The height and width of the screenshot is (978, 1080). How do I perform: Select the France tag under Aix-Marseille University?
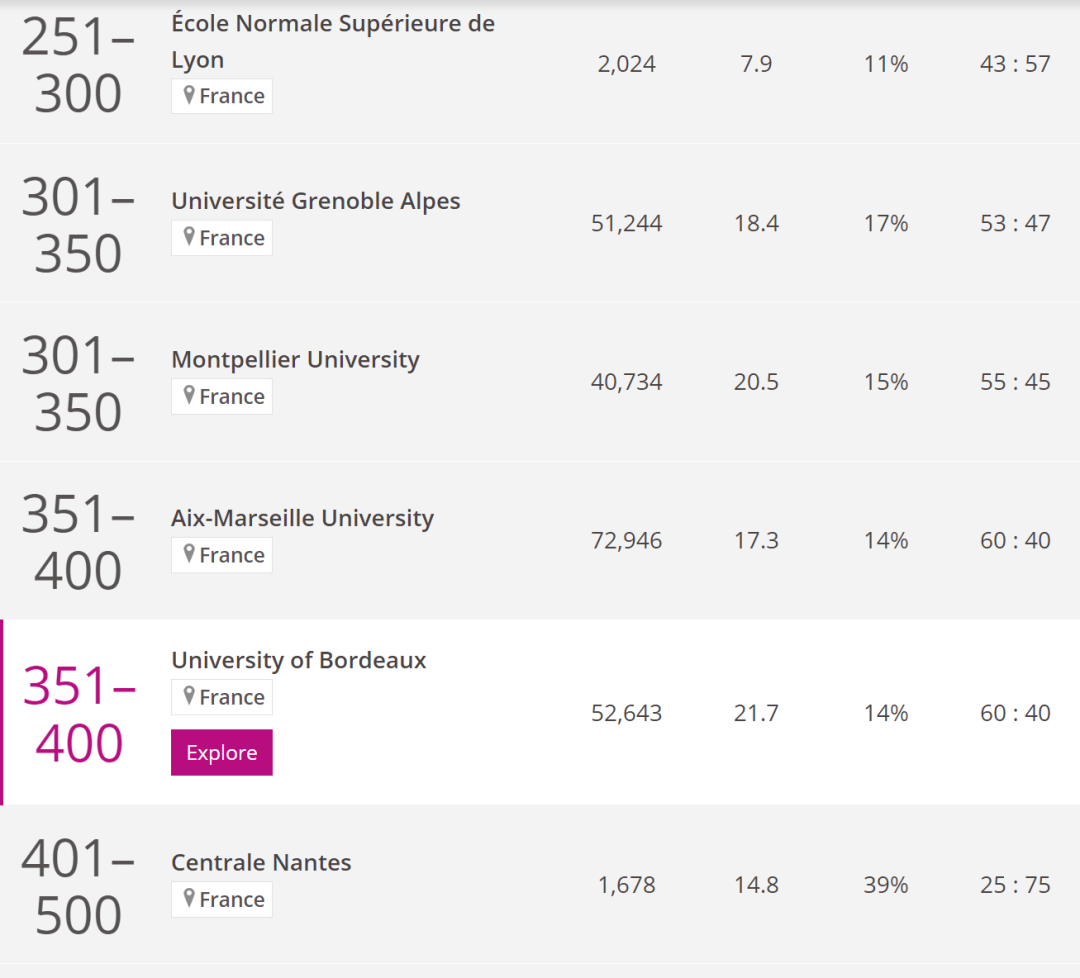pyautogui.click(x=222, y=555)
